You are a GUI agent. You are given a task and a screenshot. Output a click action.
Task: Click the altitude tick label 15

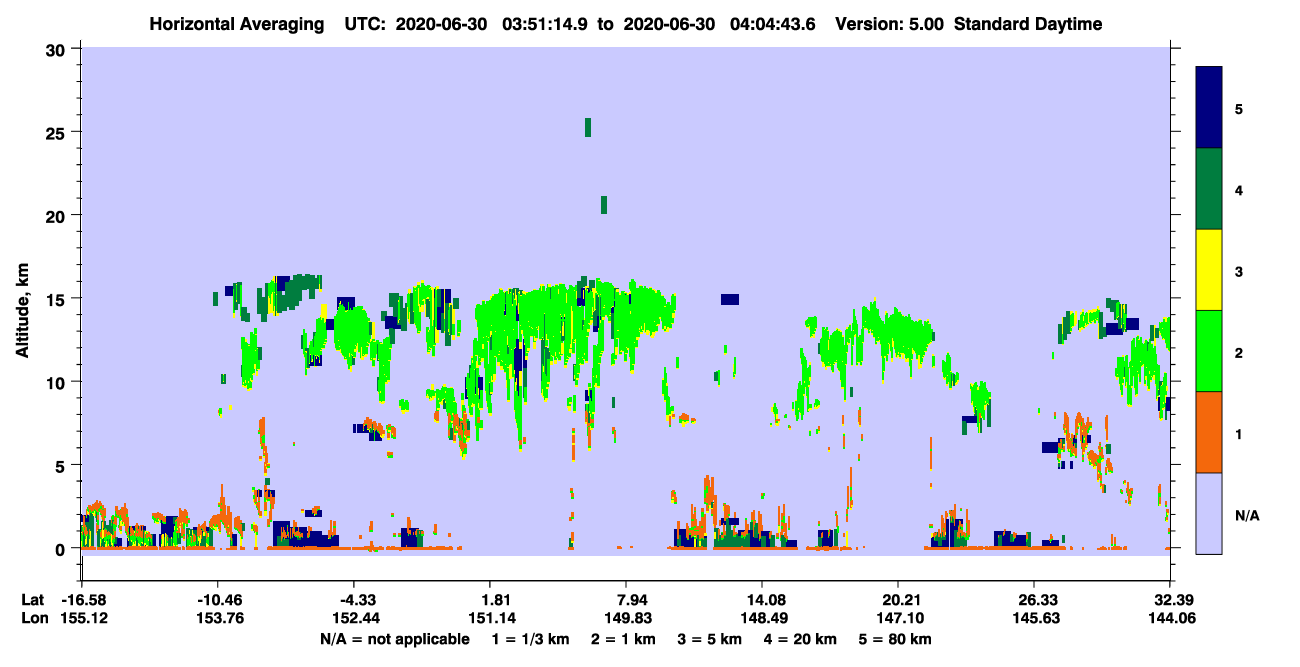click(57, 299)
